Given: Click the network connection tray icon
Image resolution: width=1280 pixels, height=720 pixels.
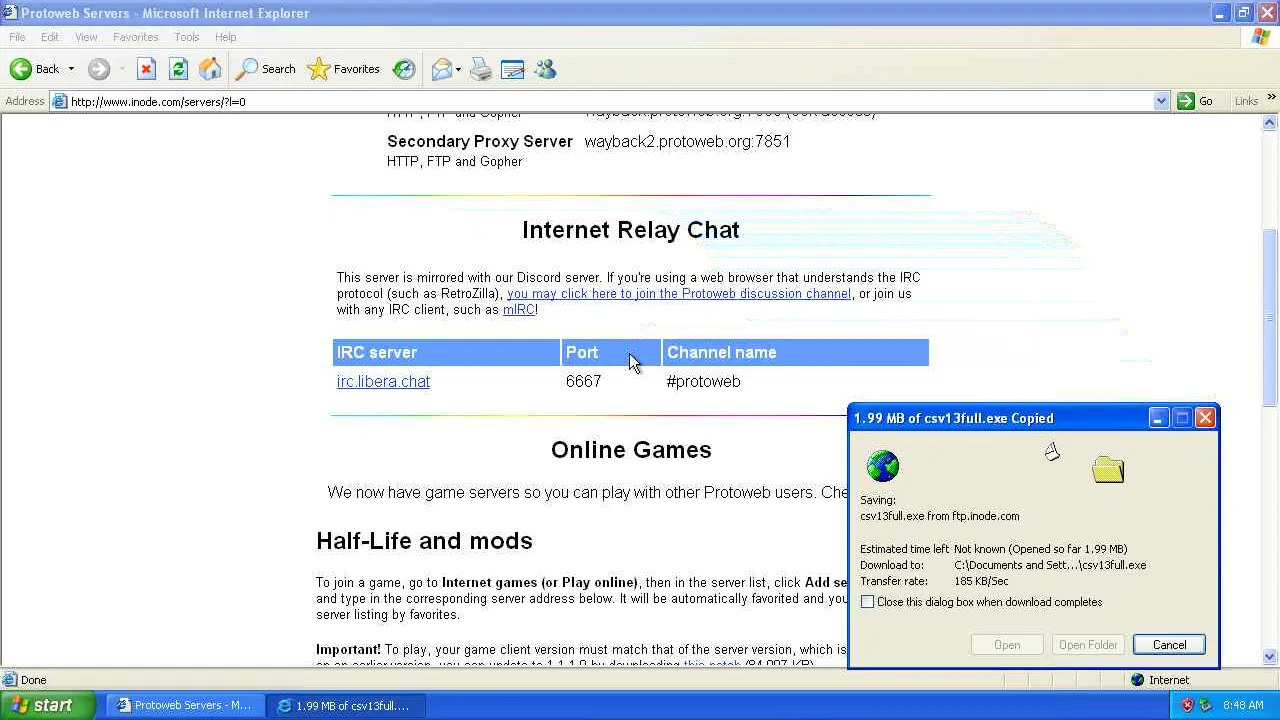Looking at the screenshot, I should 1206,705.
